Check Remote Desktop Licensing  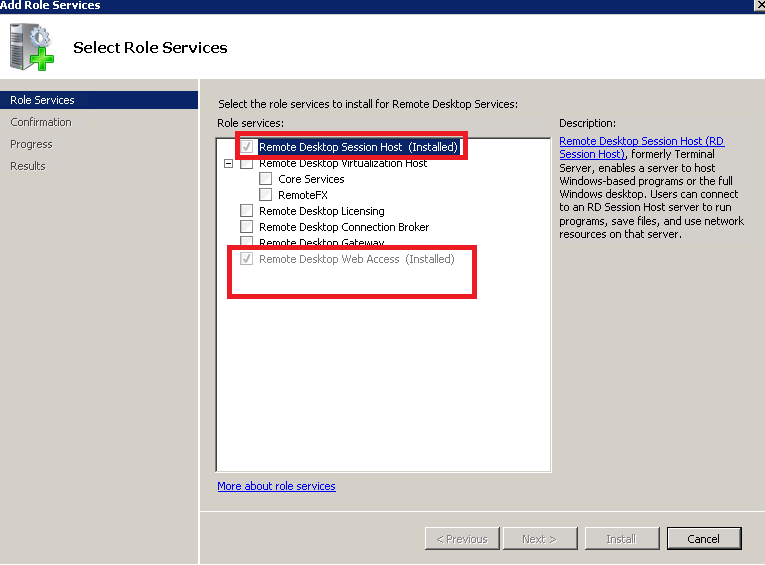(247, 211)
